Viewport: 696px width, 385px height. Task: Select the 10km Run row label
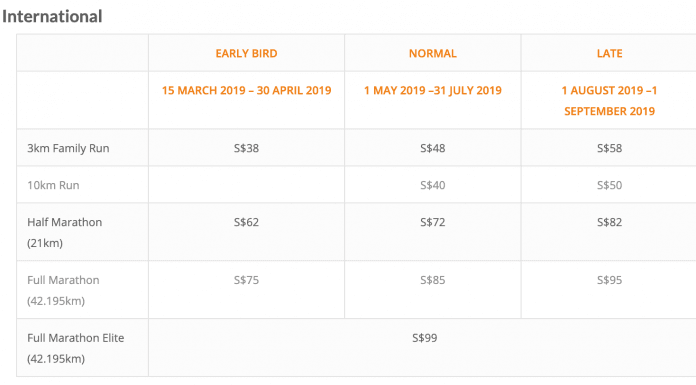[x=53, y=185]
